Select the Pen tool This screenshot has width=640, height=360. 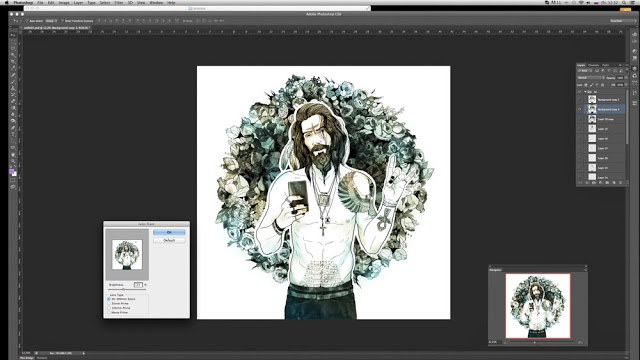(x=13, y=127)
